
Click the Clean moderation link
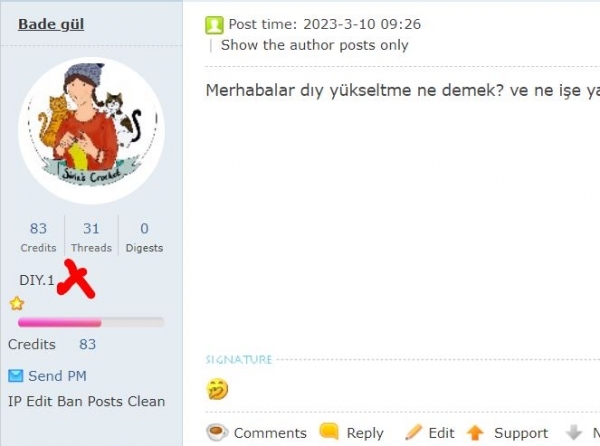pos(146,402)
